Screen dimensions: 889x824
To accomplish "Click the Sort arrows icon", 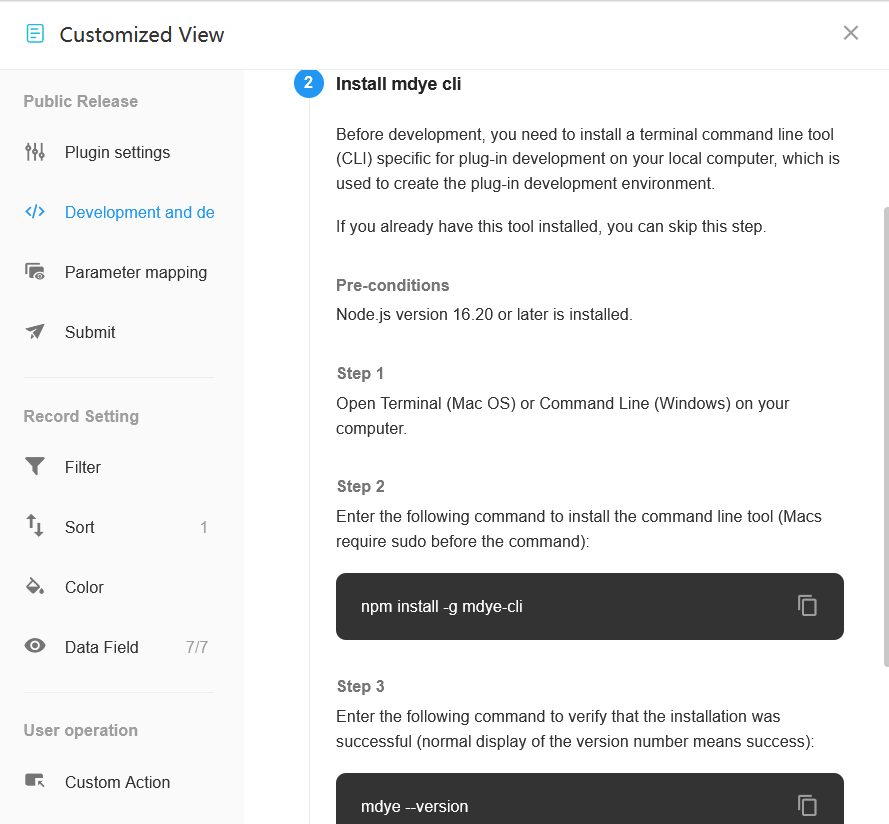I will (x=35, y=526).
